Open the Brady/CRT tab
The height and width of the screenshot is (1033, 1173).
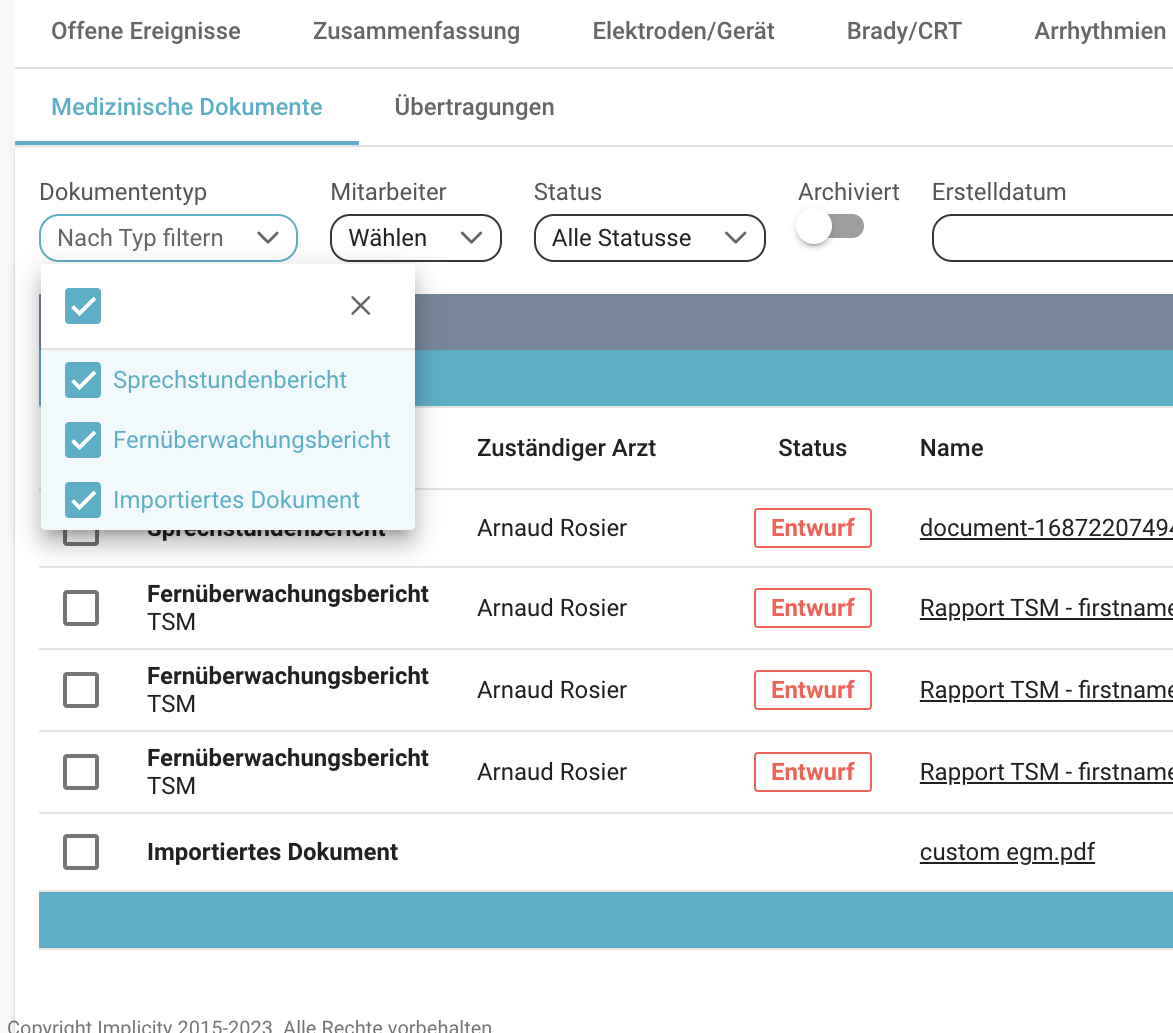[x=904, y=31]
